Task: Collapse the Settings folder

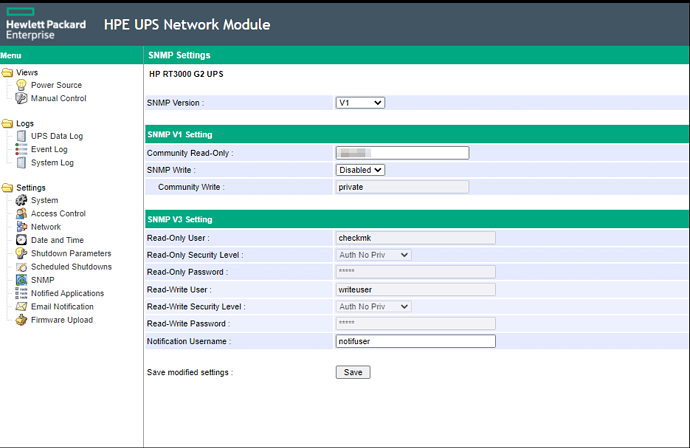Action: 7,187
